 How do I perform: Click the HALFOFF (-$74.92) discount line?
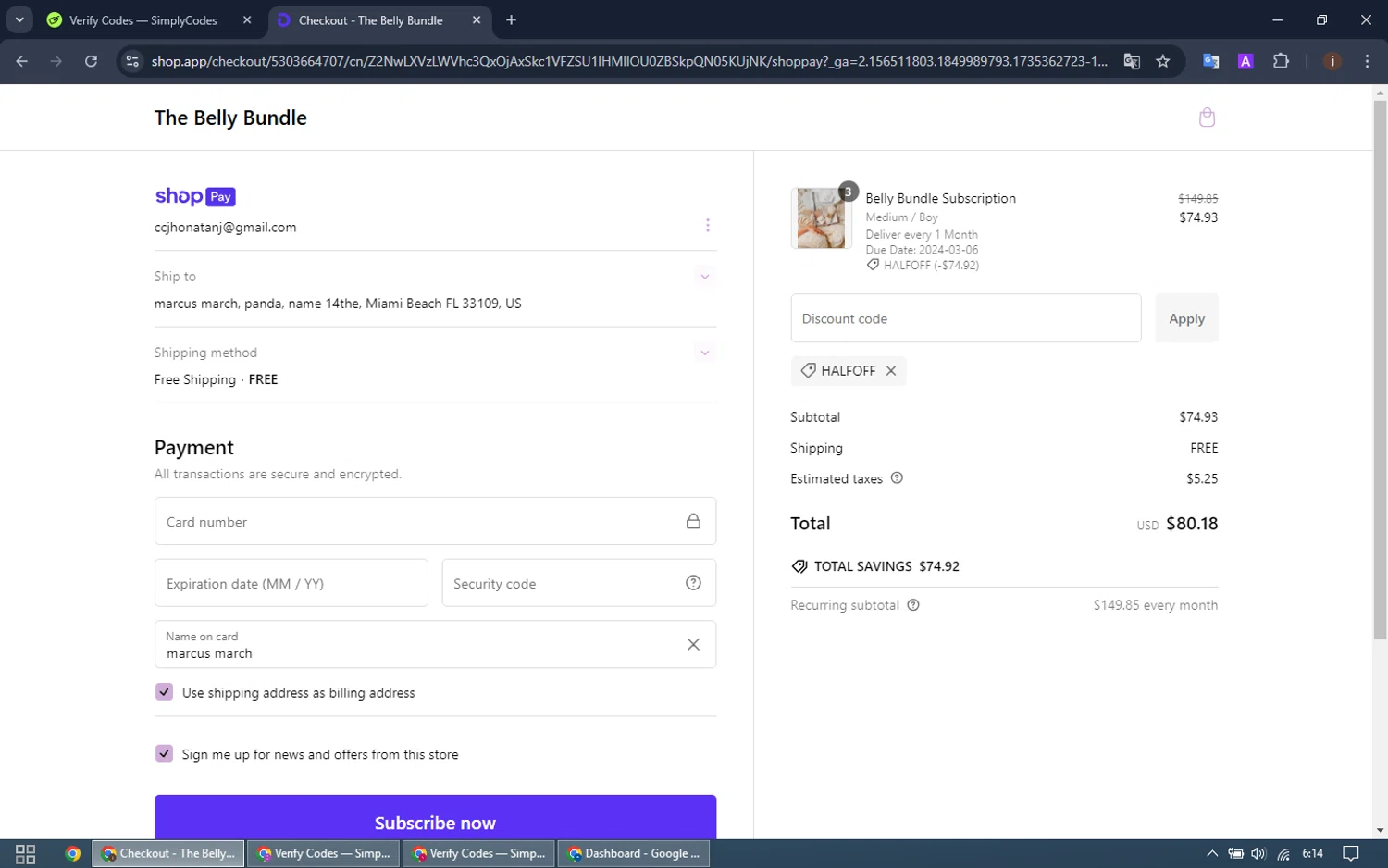[923, 266]
